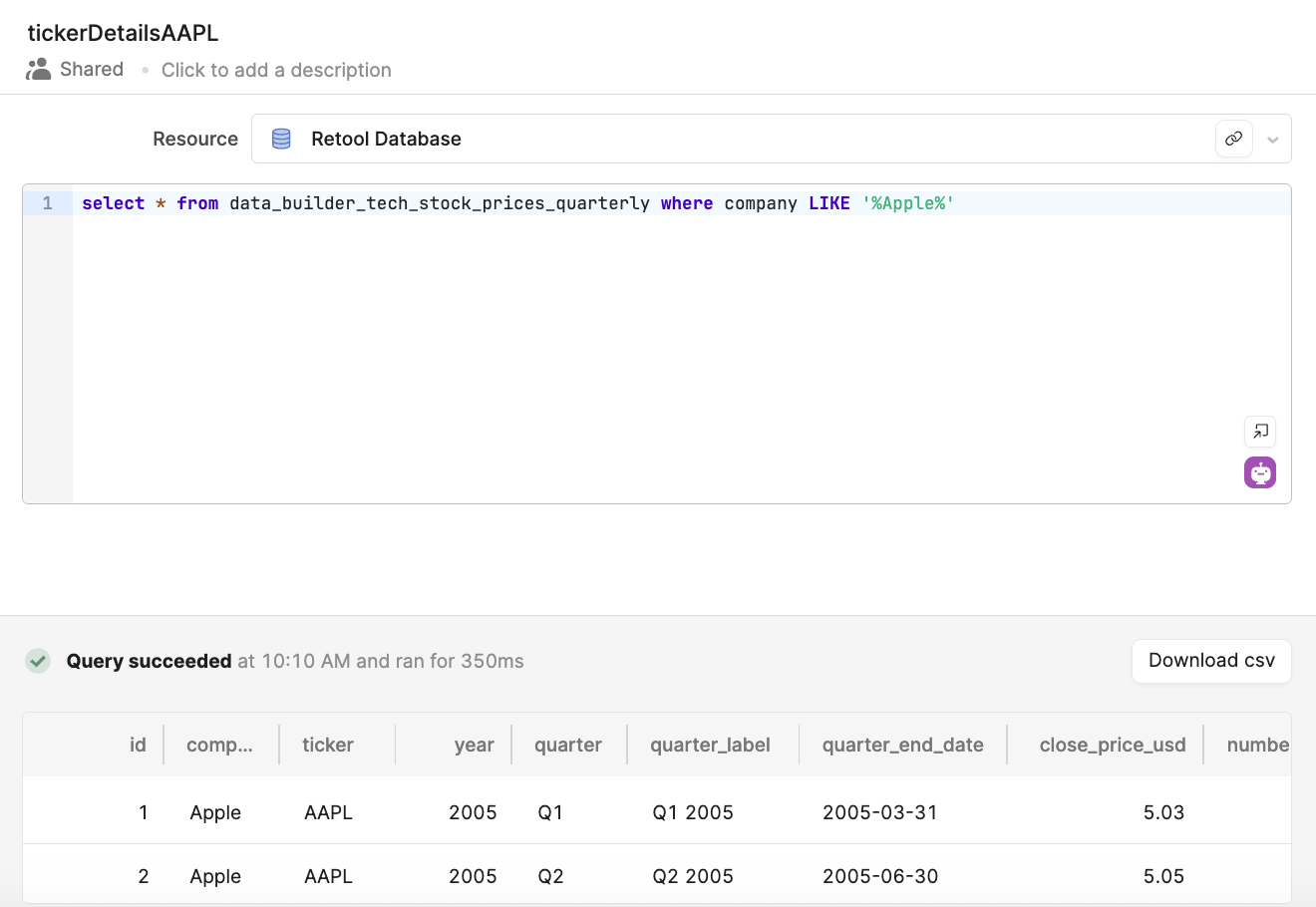
Task: Select the AAPL ticker cell in row 1
Action: tap(327, 811)
